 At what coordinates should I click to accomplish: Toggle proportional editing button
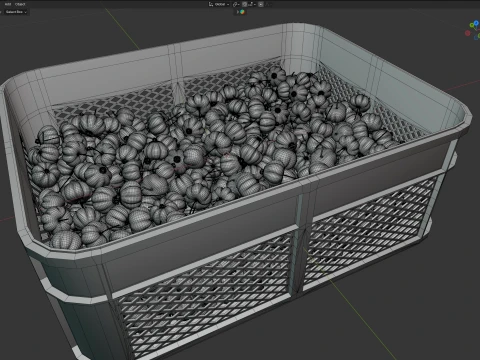coord(261,4)
